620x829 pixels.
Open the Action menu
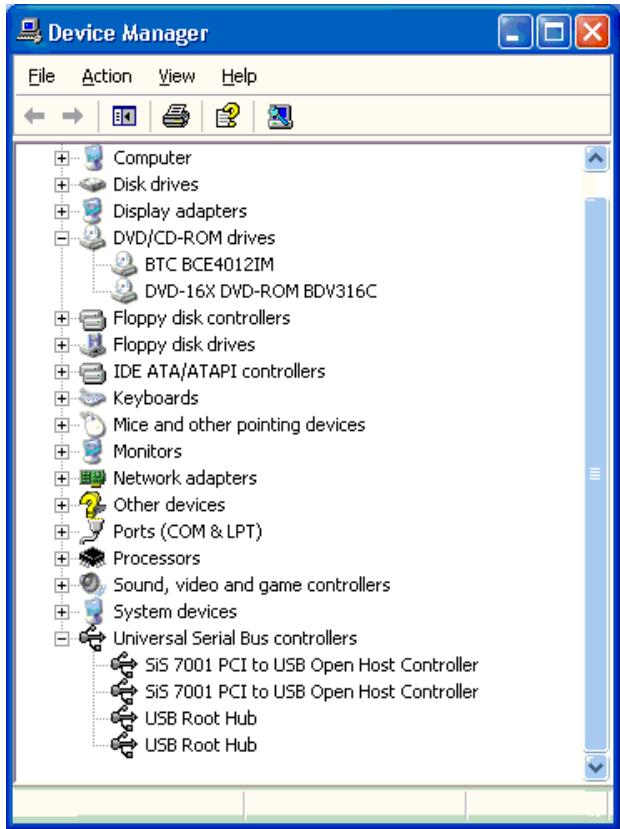click(x=107, y=77)
